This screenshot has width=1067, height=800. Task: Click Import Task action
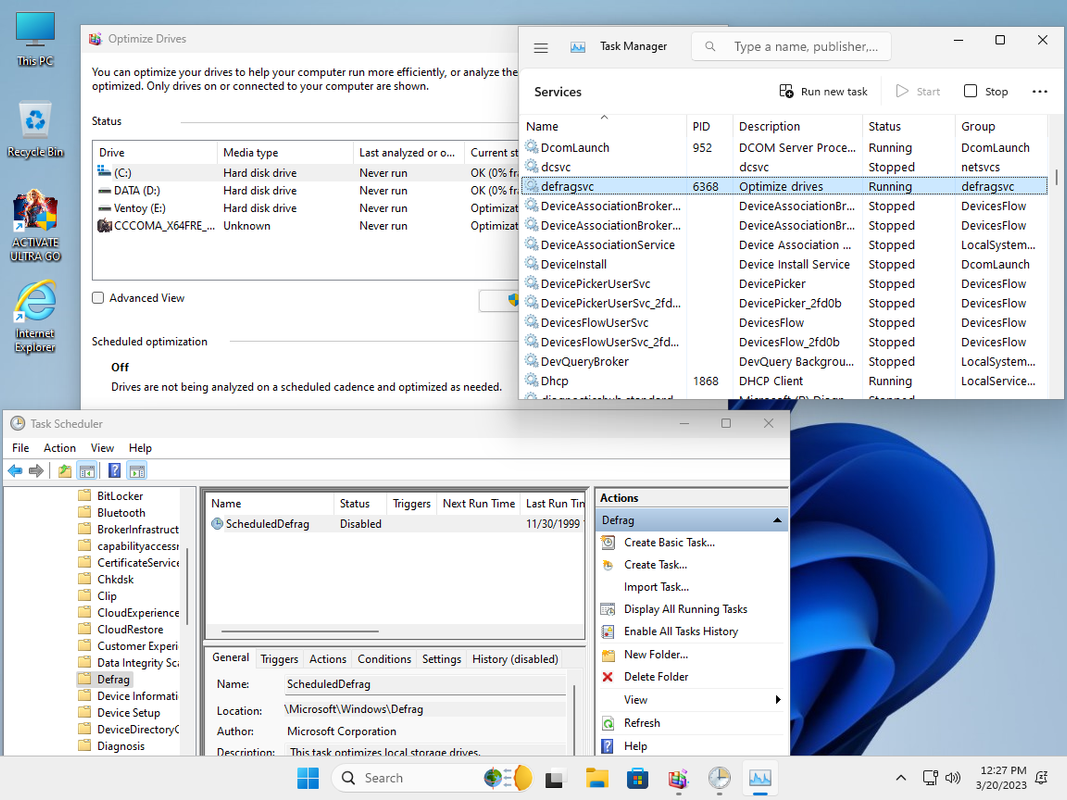(x=656, y=587)
